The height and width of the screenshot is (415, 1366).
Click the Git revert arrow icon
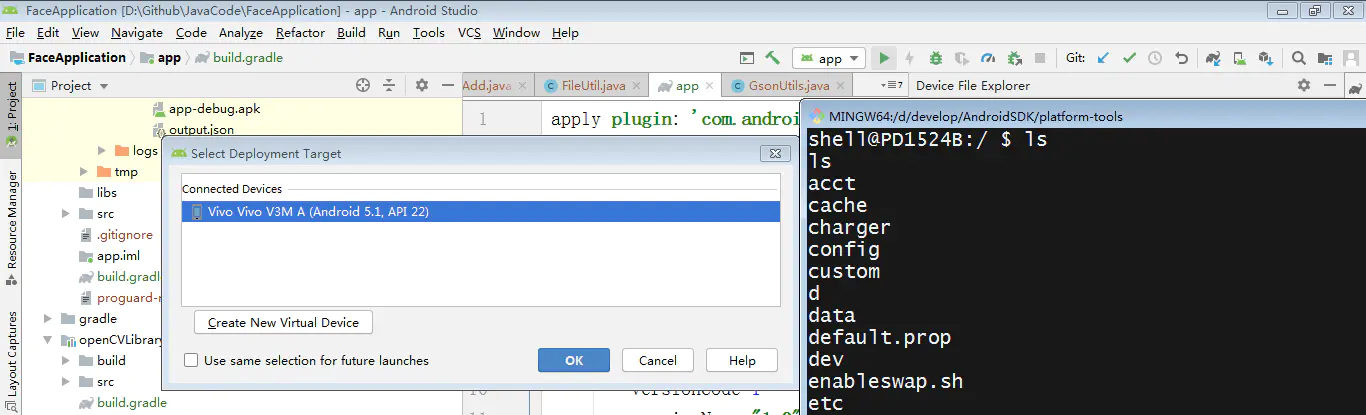click(x=1181, y=58)
